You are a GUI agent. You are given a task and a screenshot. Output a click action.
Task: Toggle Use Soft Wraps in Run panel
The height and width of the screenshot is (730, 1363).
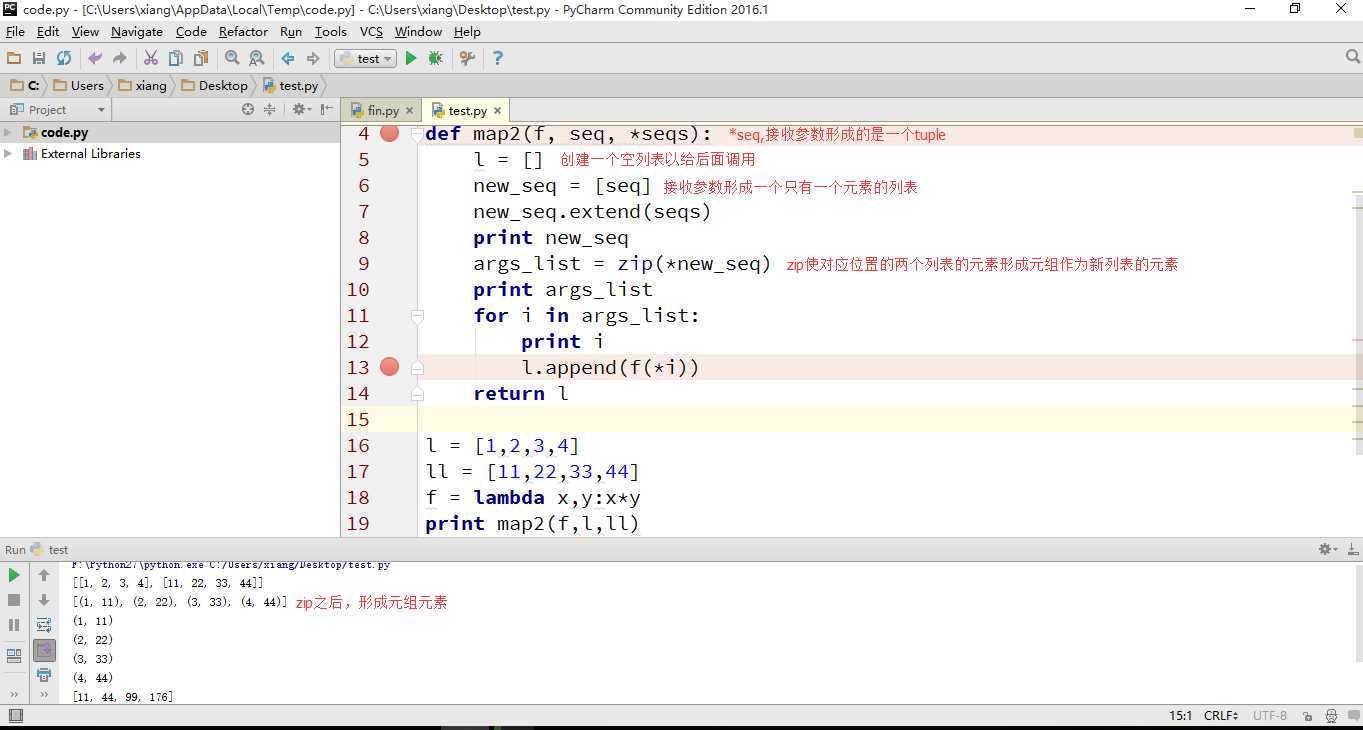coord(44,625)
